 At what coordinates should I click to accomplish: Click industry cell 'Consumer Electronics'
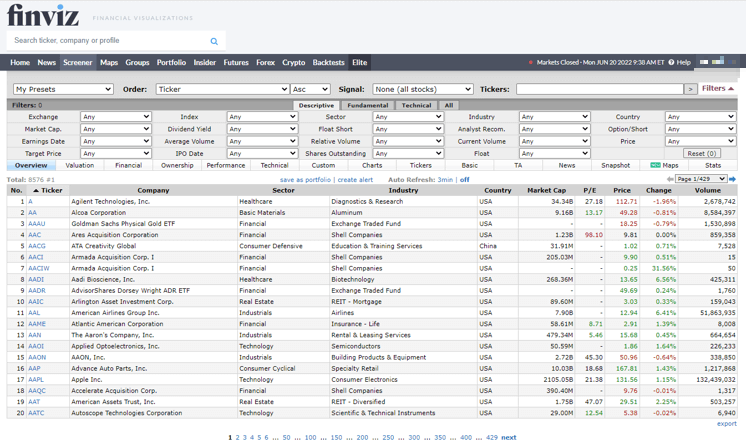tap(364, 380)
